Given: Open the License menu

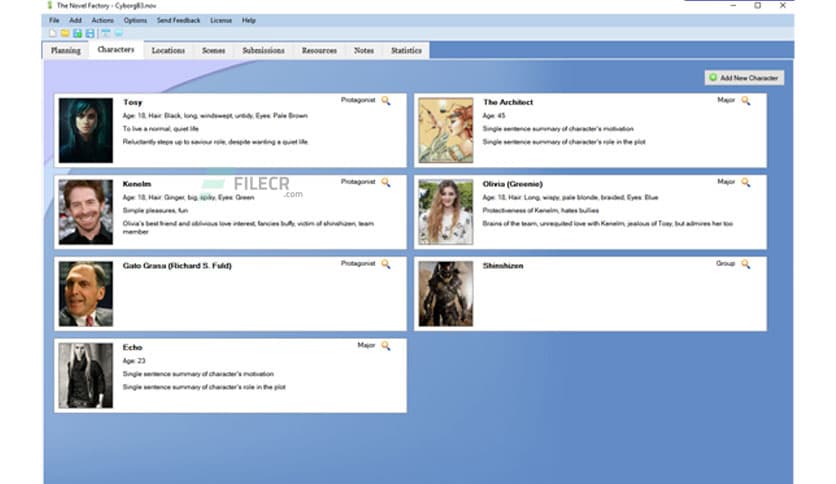Looking at the screenshot, I should pos(221,20).
